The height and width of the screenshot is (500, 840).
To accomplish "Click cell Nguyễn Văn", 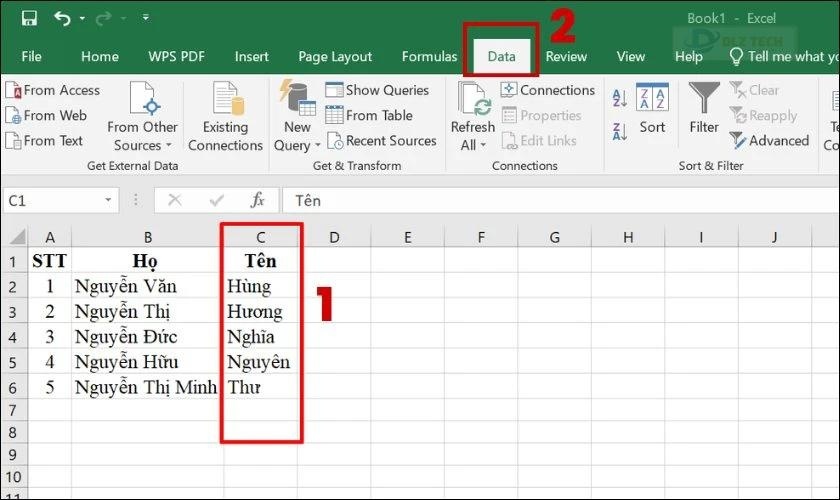I will (148, 286).
